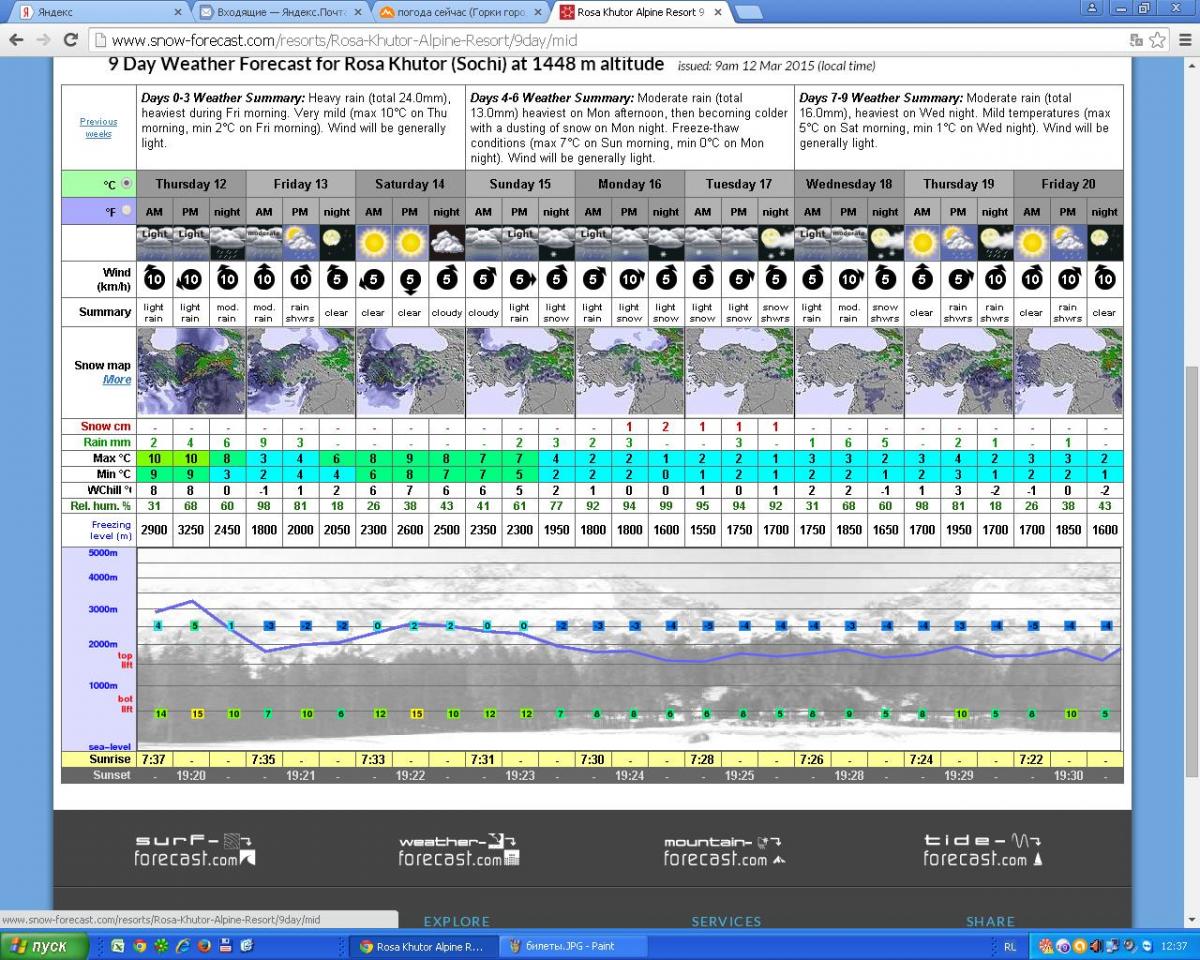
Task: Open the Chrome menu hamburger icon
Action: [1184, 40]
